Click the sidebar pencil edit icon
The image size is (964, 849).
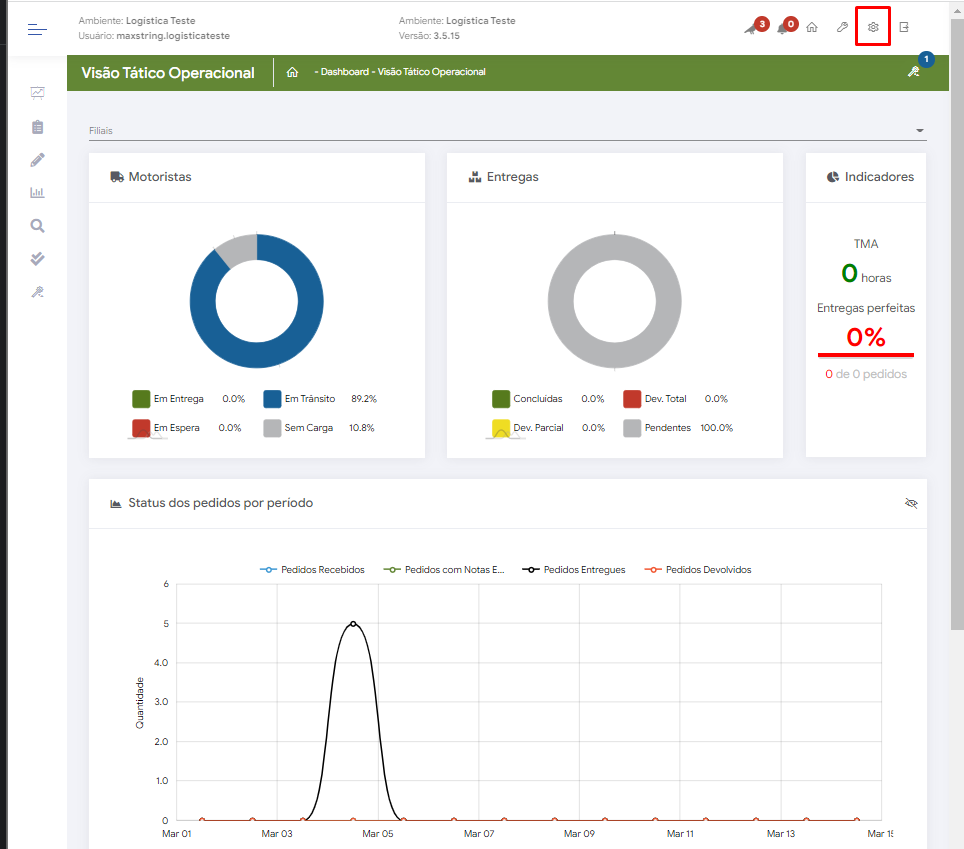click(x=37, y=160)
